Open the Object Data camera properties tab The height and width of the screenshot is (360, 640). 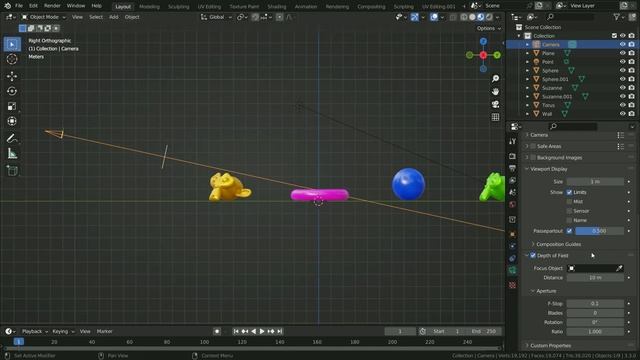[513, 270]
